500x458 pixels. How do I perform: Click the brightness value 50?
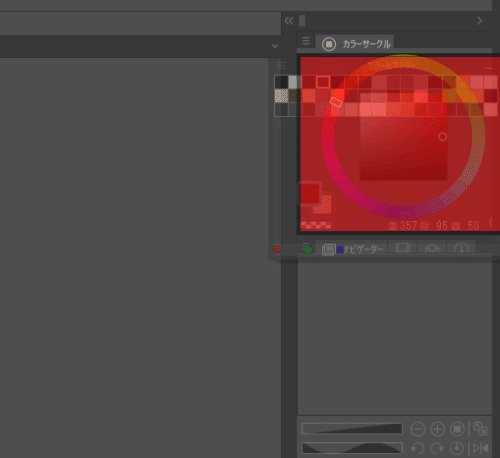pyautogui.click(x=473, y=226)
